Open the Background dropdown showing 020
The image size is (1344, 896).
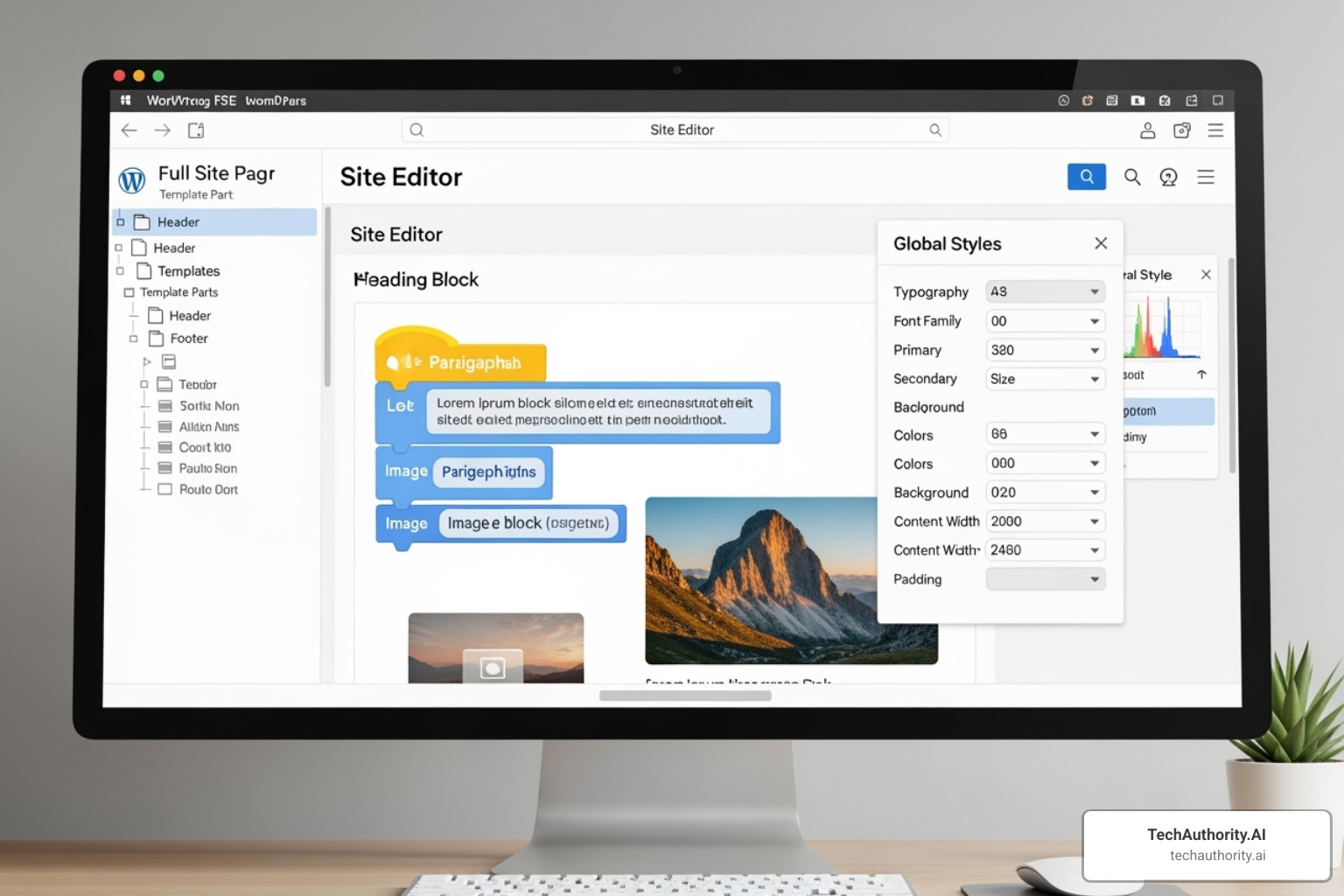pos(1046,492)
